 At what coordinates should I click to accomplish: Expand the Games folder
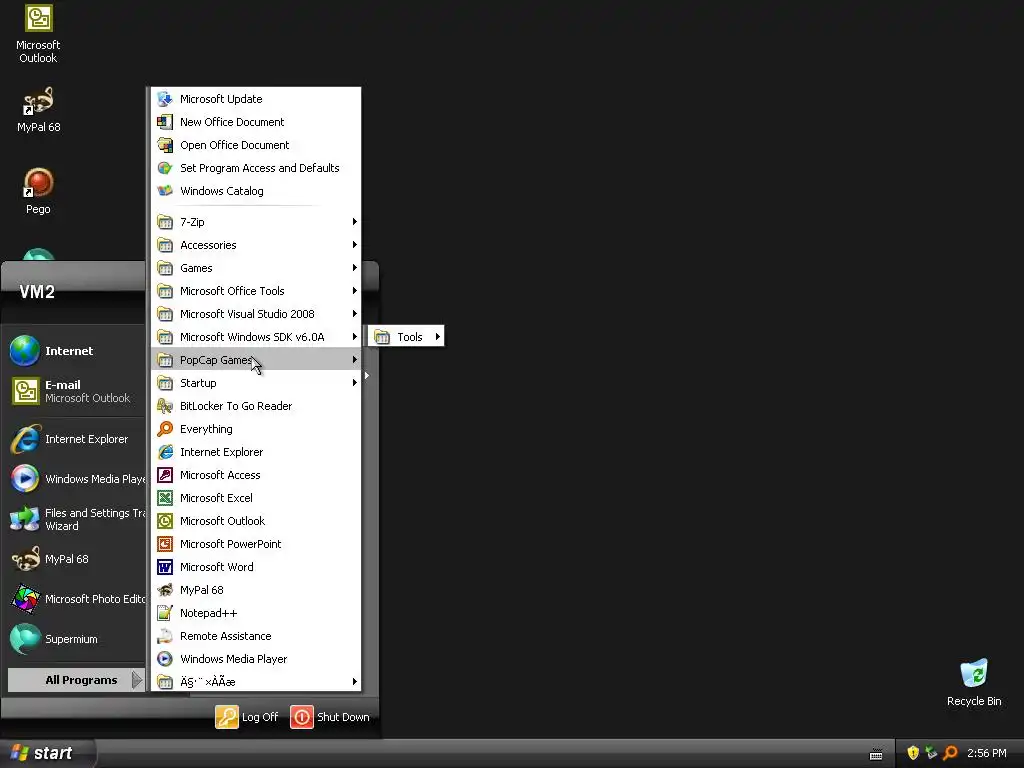point(255,268)
